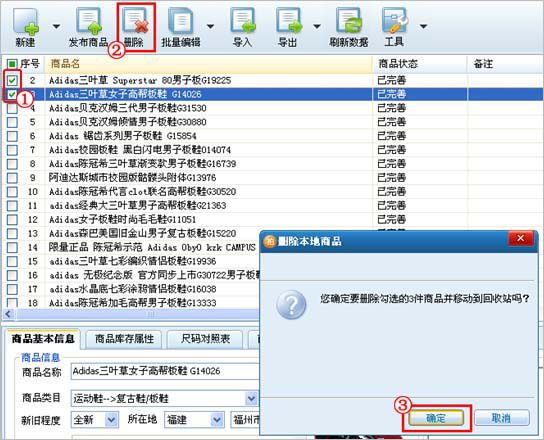Screen dimensions: 544x440
Task: Click the question mark icon in dialog
Action: (291, 305)
